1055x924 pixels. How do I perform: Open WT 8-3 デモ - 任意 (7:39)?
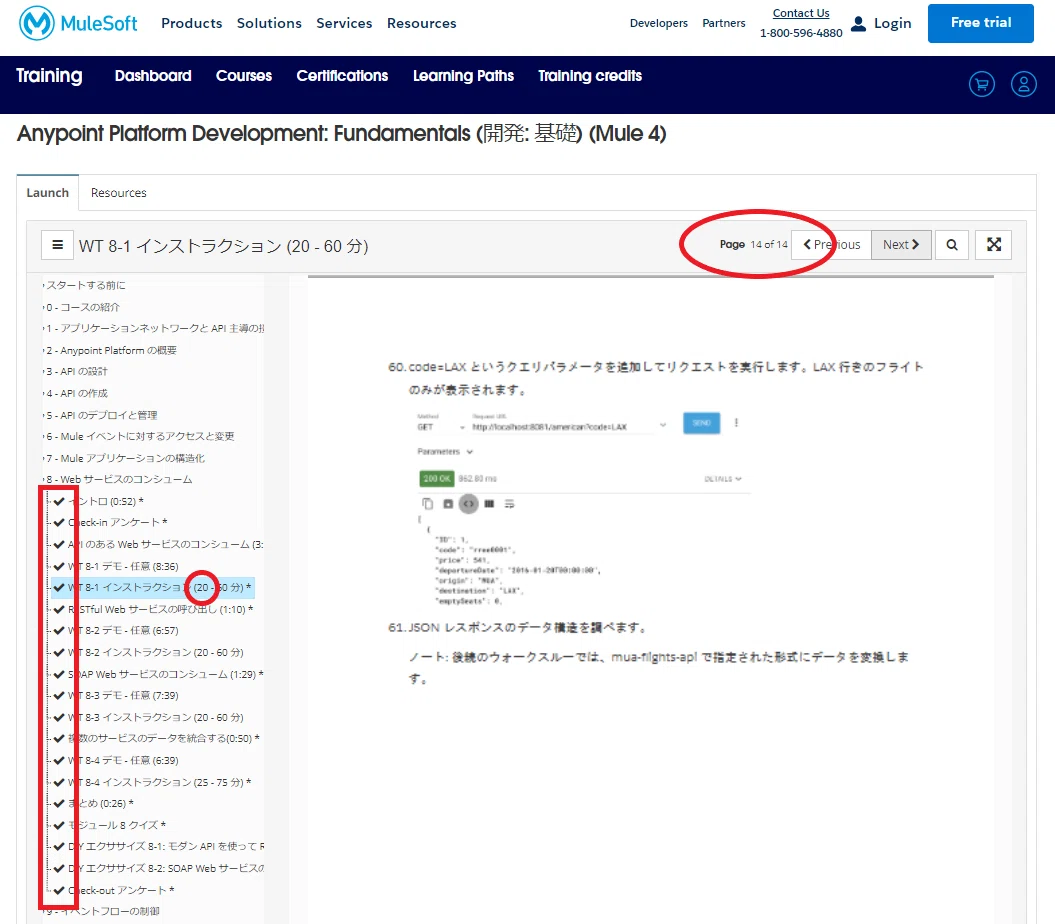(x=123, y=695)
